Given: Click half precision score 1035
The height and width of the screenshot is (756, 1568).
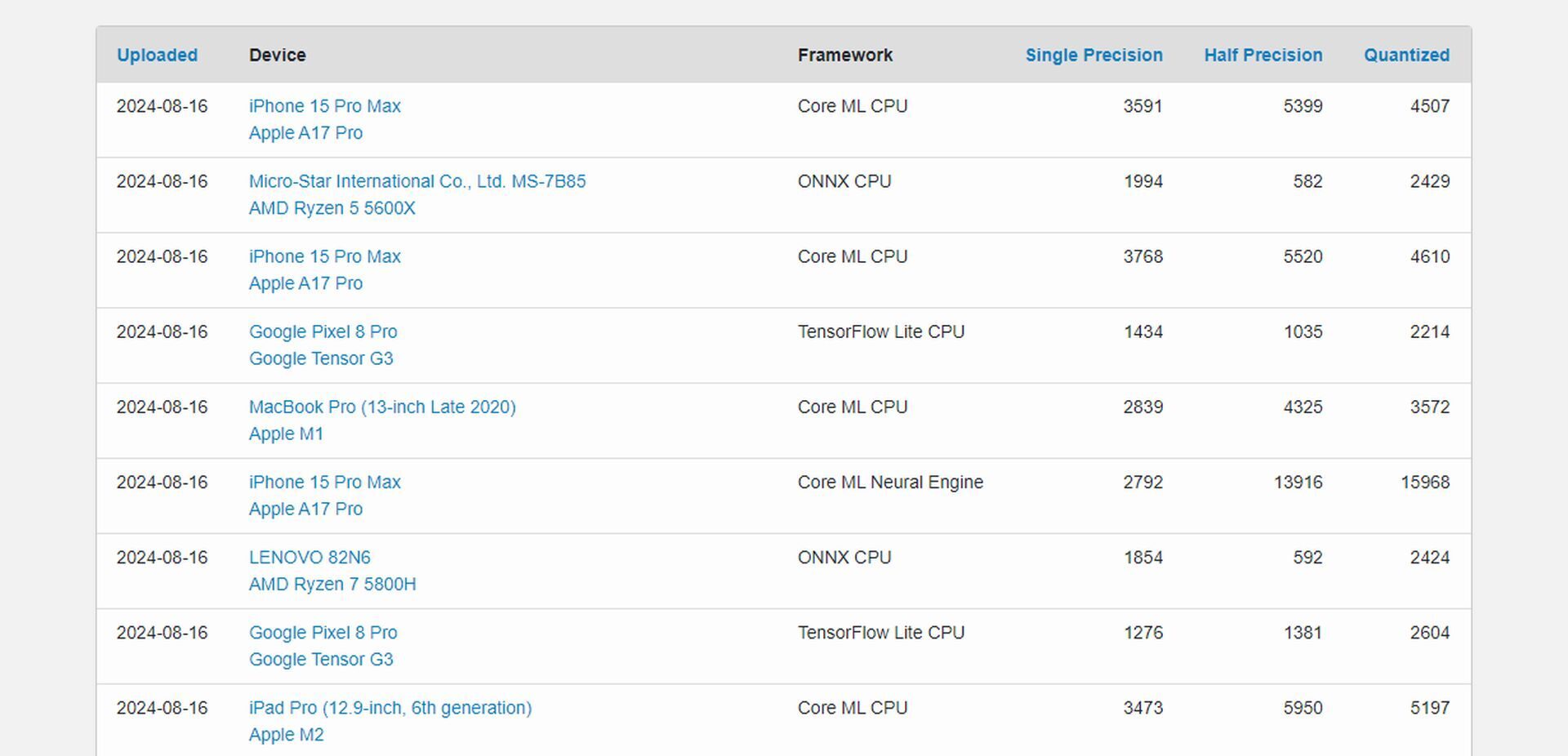Looking at the screenshot, I should point(1303,331).
